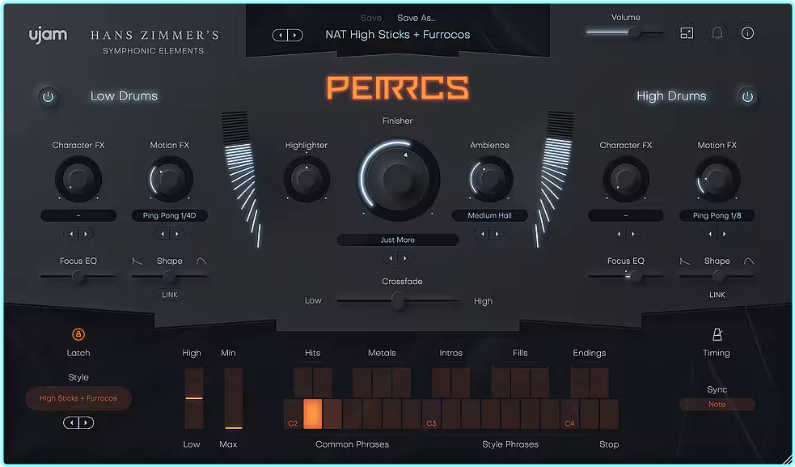Click the Low Drums Motion FX knob
795x467 pixels.
pos(170,179)
